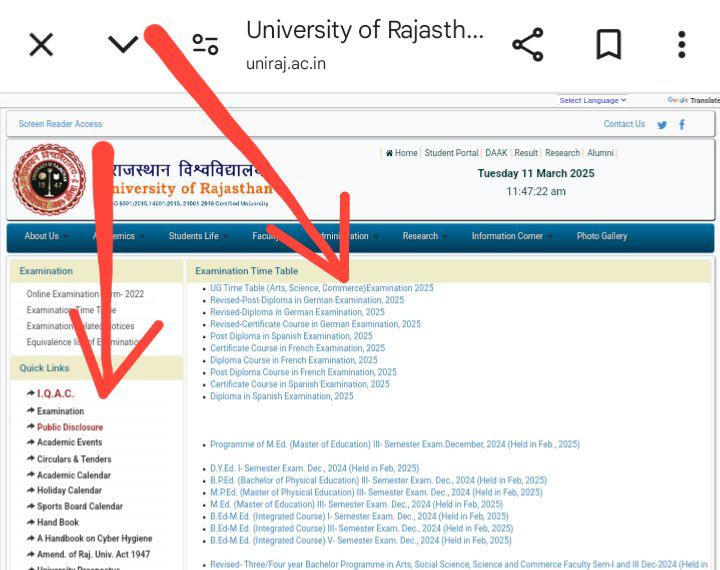Close the browser custom tab
The height and width of the screenshot is (570, 720).
pyautogui.click(x=41, y=45)
